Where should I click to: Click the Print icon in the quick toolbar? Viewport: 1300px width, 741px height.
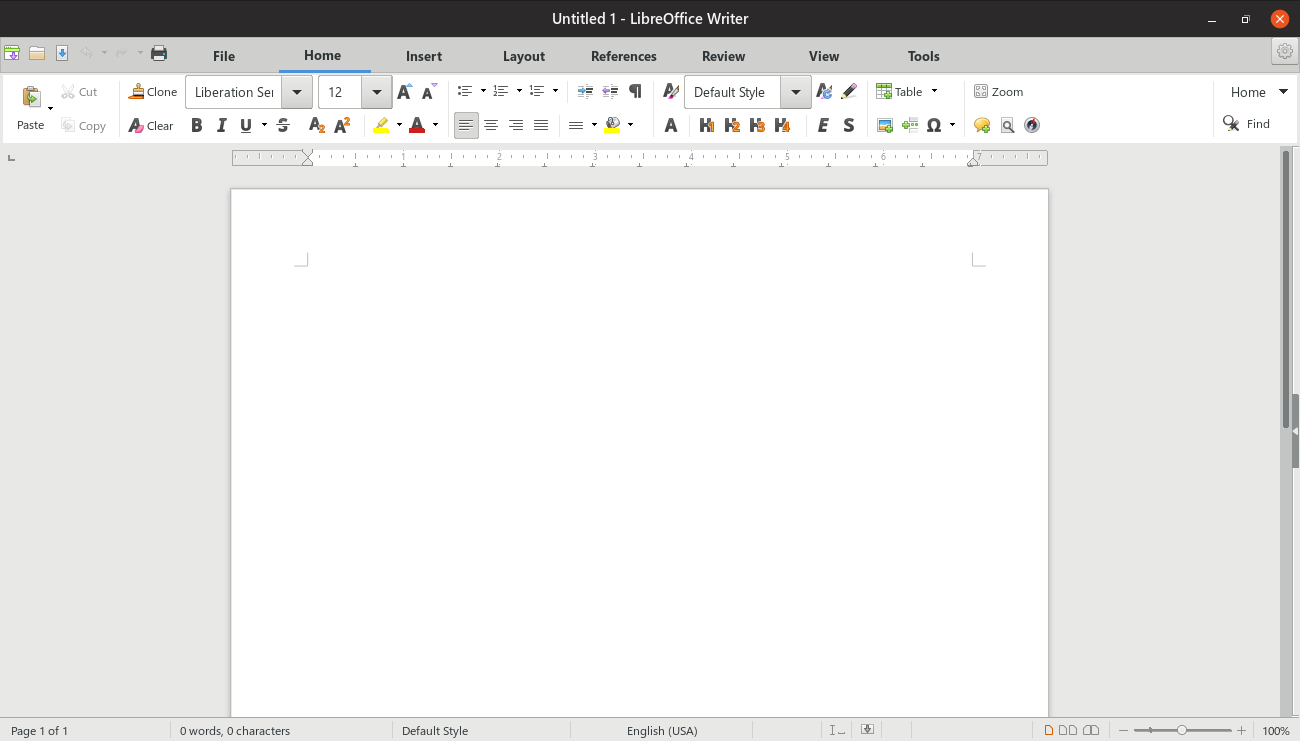click(159, 53)
